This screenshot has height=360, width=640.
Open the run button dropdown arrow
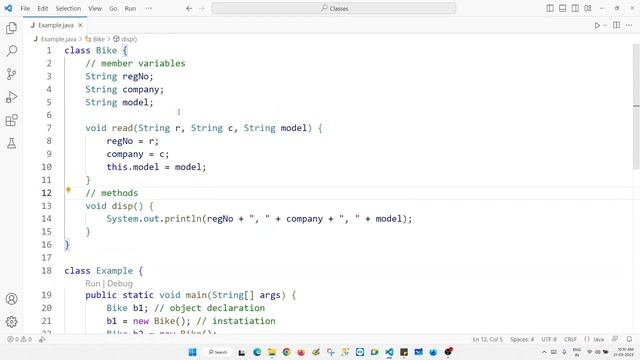[x=605, y=25]
